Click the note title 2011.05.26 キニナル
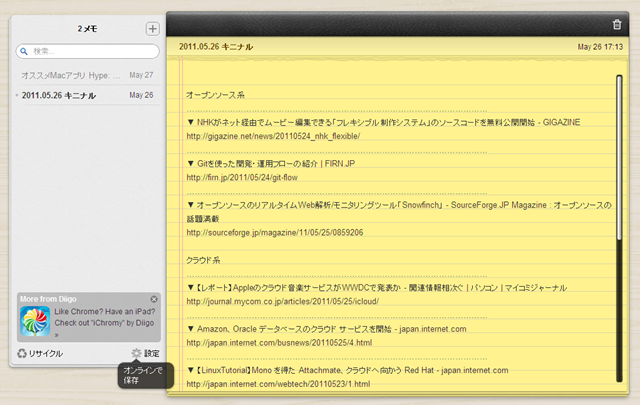This screenshot has height=405, width=640. [x=215, y=47]
